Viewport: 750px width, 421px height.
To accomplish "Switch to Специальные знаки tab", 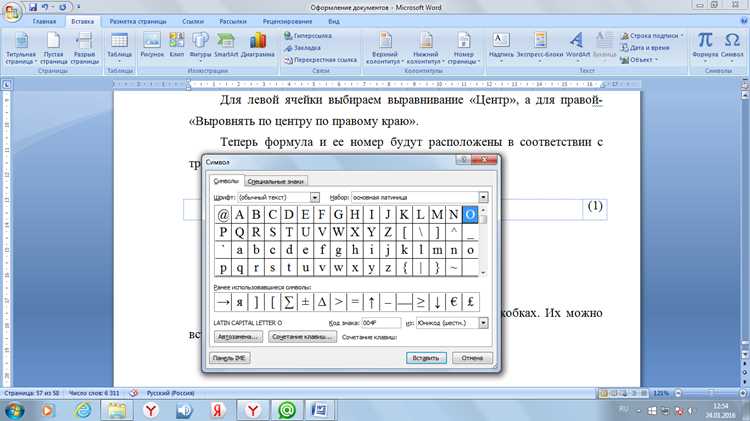I will point(276,181).
